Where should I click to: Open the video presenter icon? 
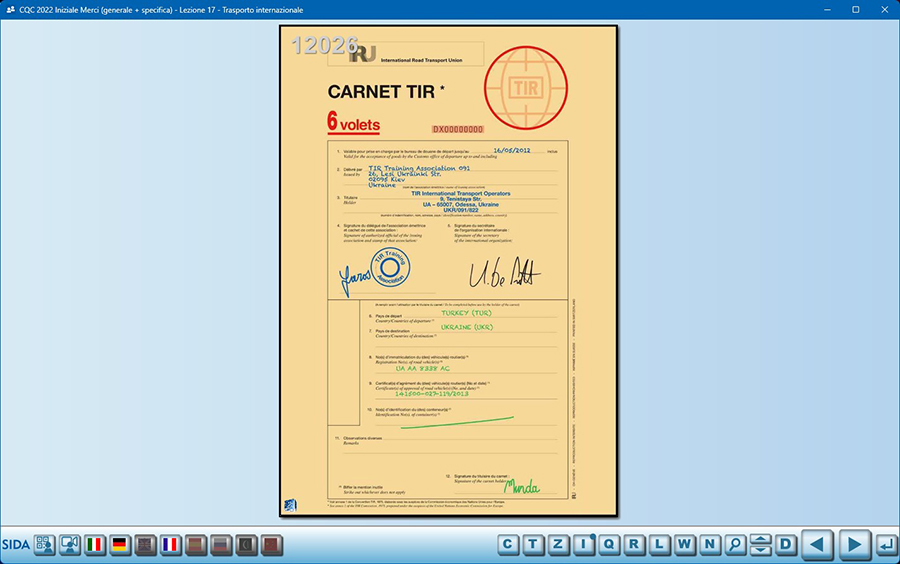[70, 545]
